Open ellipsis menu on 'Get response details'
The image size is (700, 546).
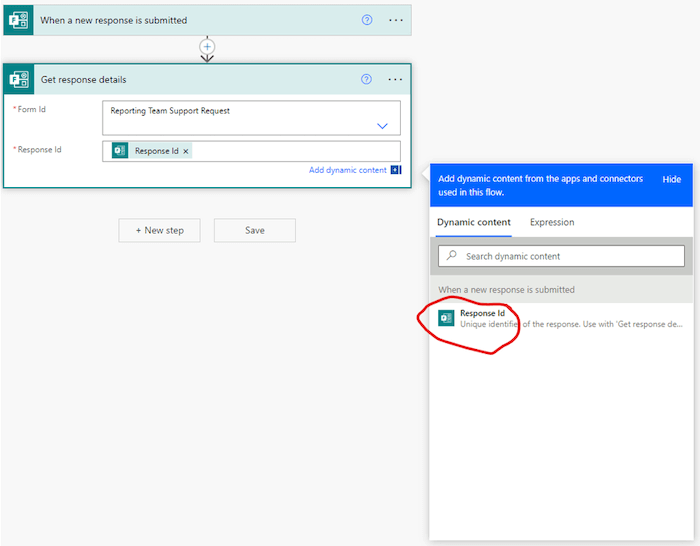tap(395, 79)
